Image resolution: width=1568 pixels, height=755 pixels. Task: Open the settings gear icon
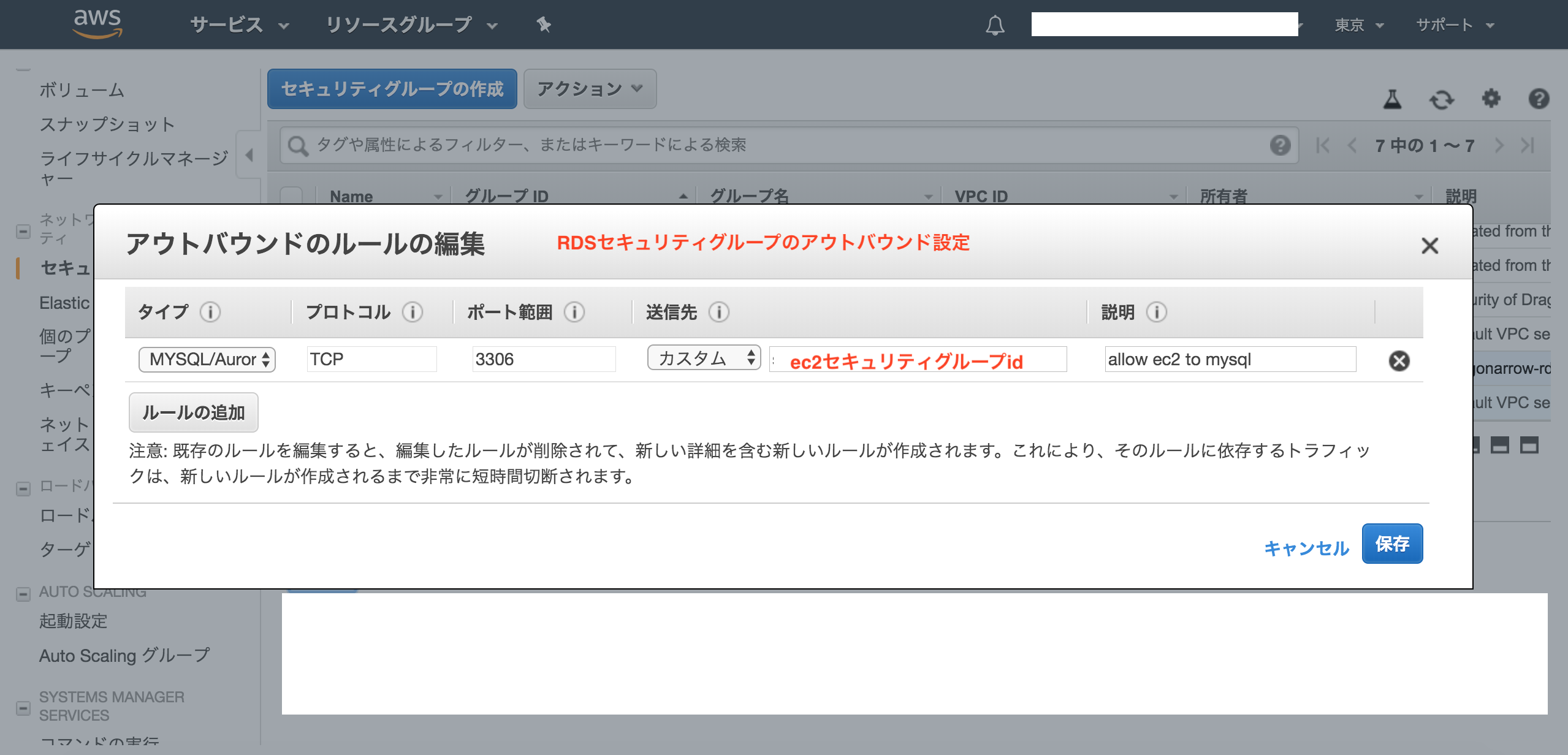tap(1491, 99)
